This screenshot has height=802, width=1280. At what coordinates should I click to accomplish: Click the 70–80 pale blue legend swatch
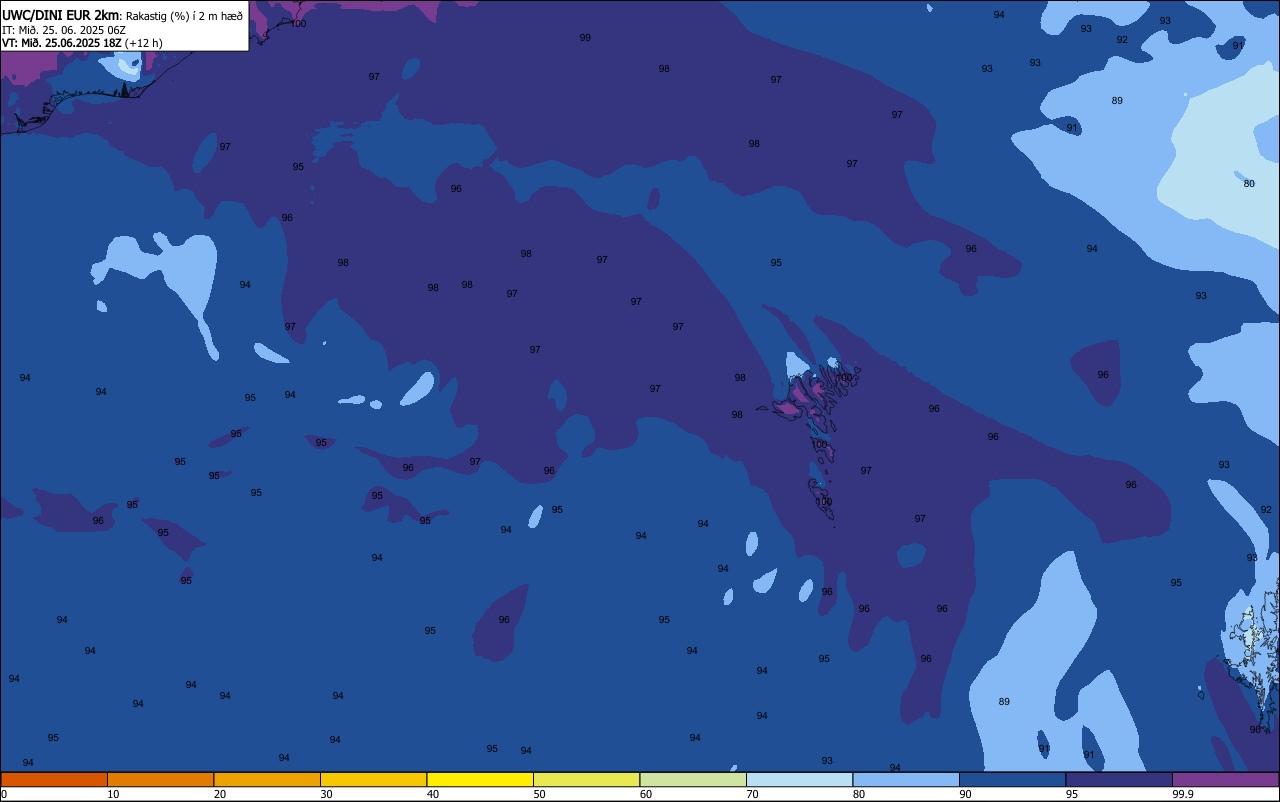point(799,779)
